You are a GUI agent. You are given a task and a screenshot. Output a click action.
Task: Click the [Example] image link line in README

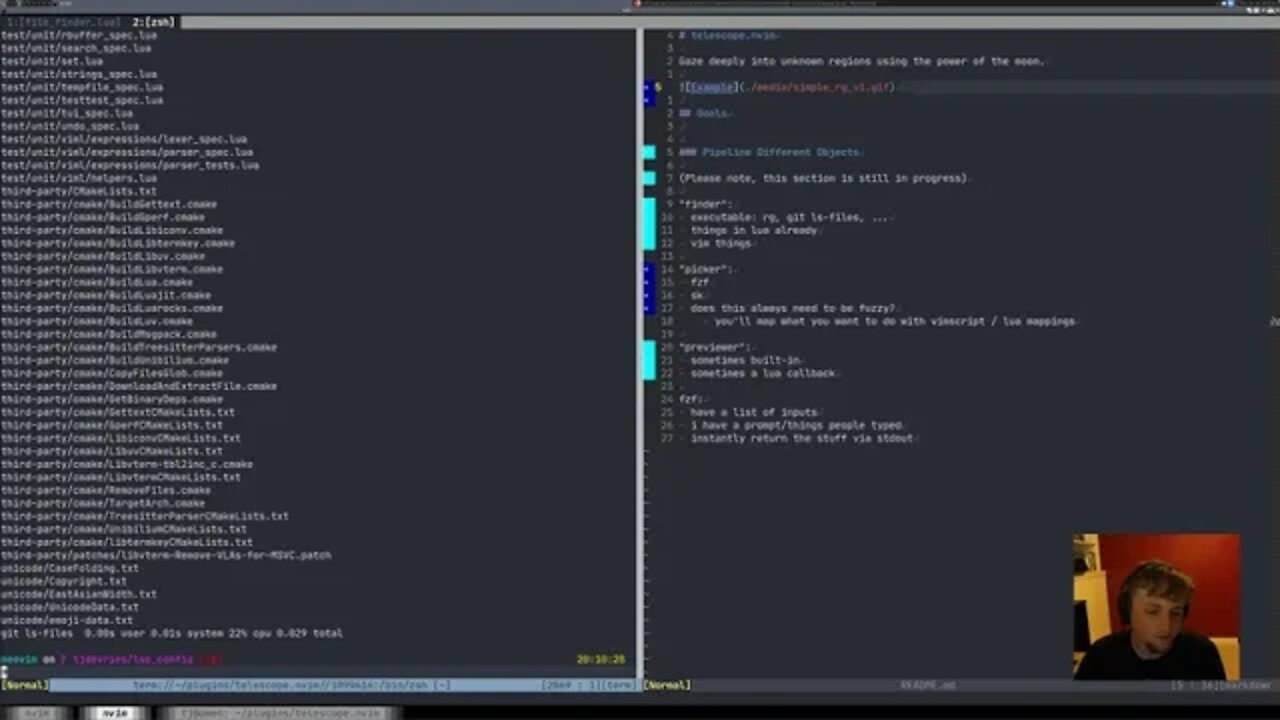click(x=788, y=87)
